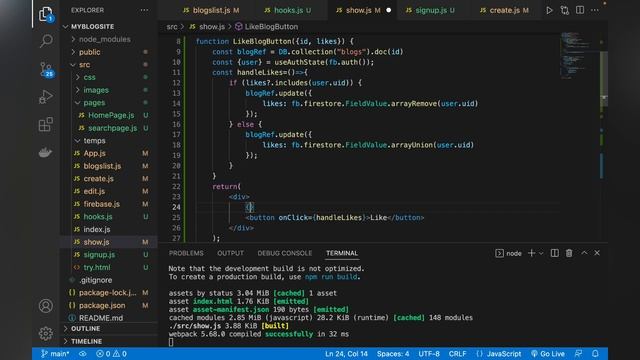Screen dimensions: 640x360
Task: Split the terminal panel
Action: click(x=554, y=253)
